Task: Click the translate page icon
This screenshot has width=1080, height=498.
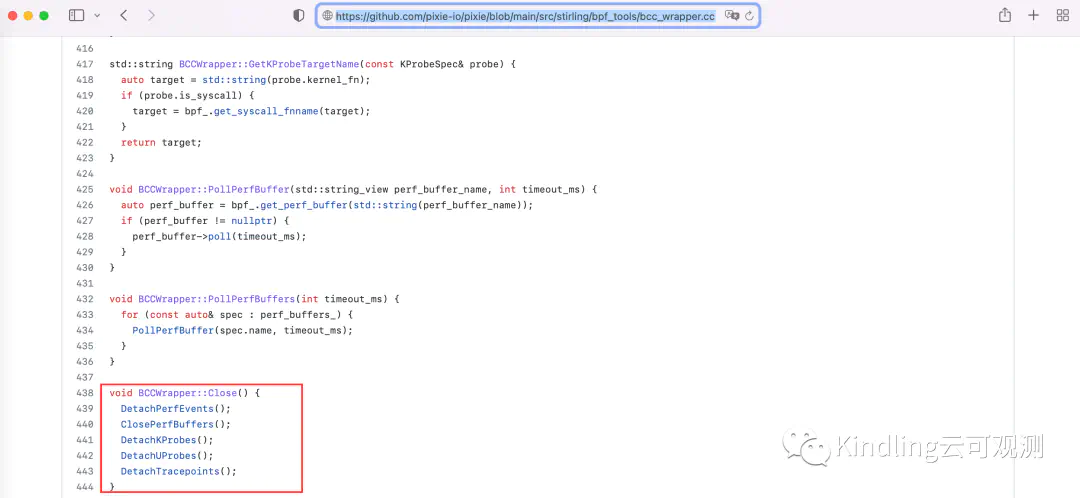Action: (731, 16)
